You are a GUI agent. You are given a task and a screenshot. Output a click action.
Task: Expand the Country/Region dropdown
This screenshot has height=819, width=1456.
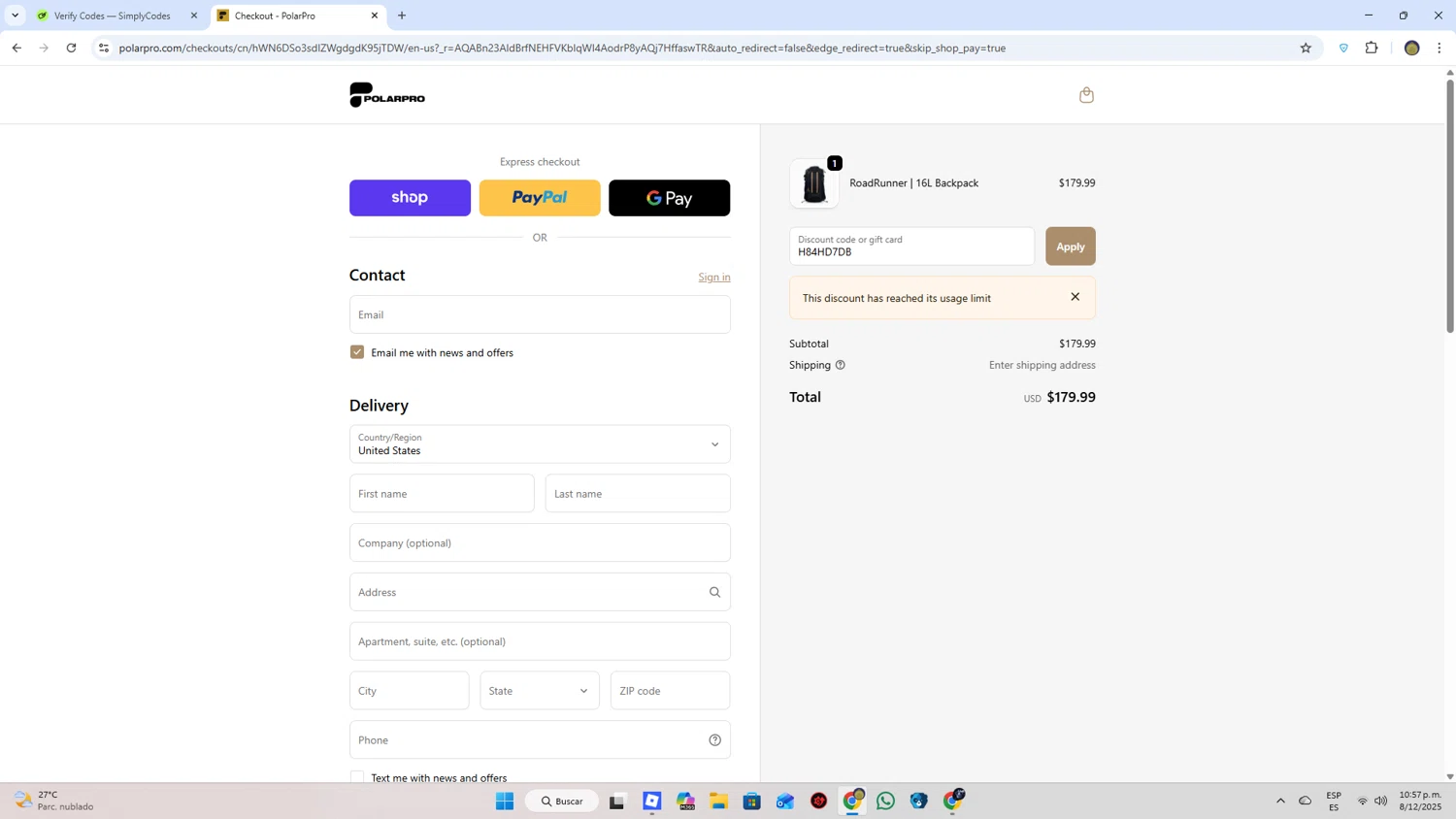pos(540,444)
